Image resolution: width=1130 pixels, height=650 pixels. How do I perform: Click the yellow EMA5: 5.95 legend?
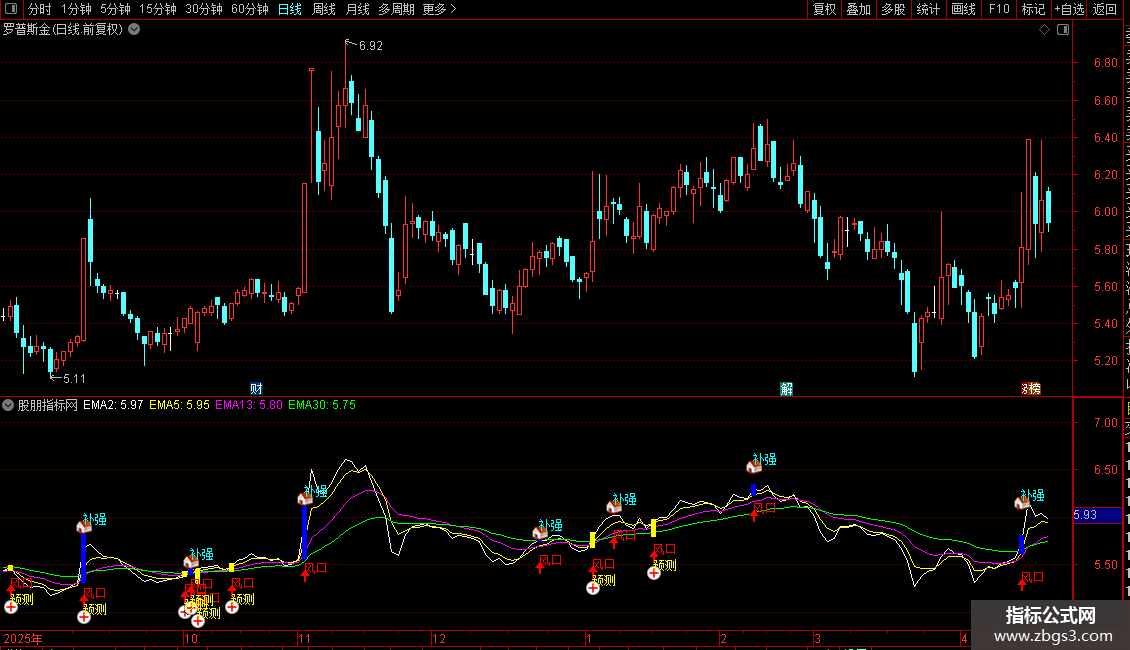(x=179, y=405)
